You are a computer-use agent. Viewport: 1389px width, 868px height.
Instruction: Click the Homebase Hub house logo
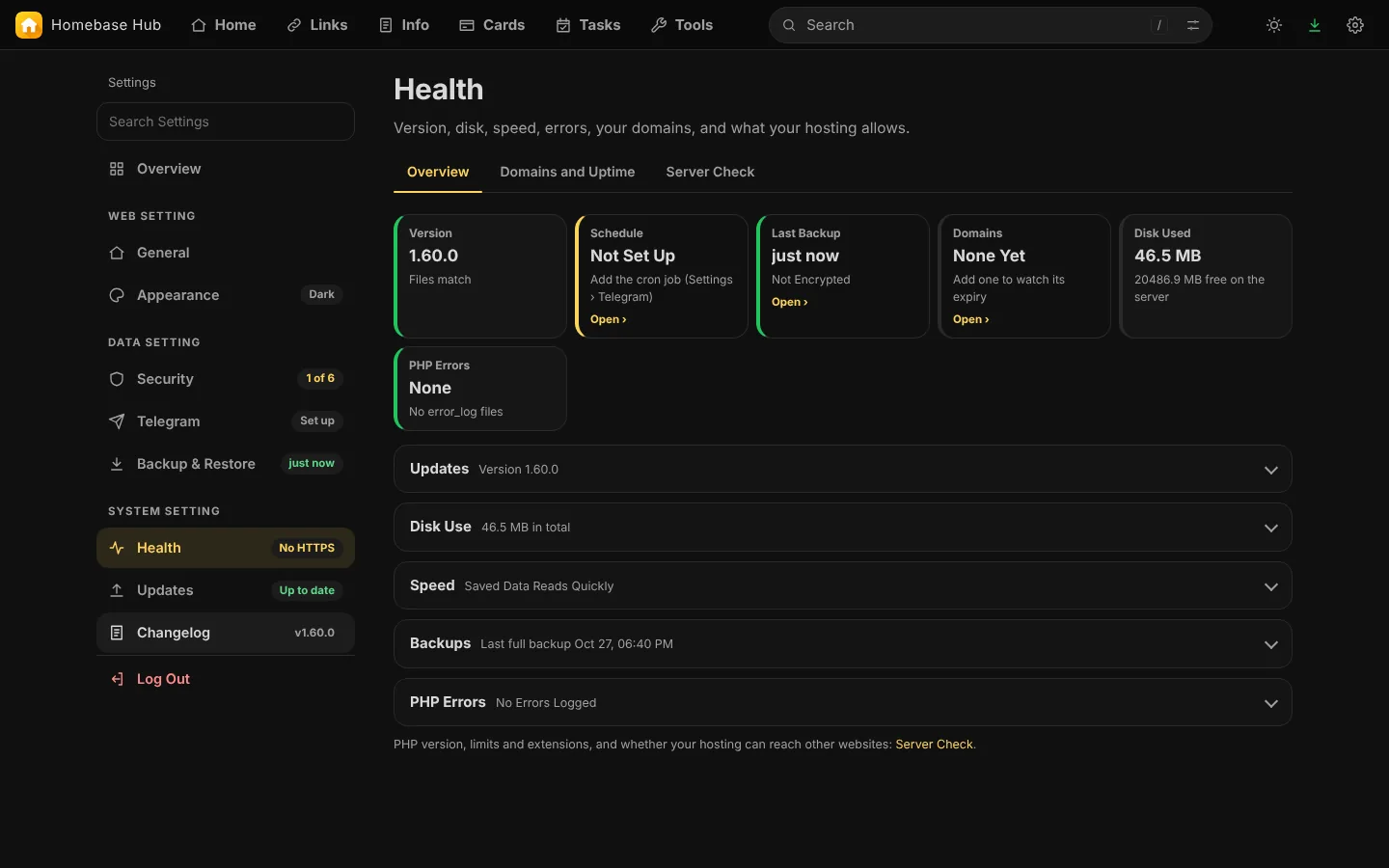[x=29, y=25]
